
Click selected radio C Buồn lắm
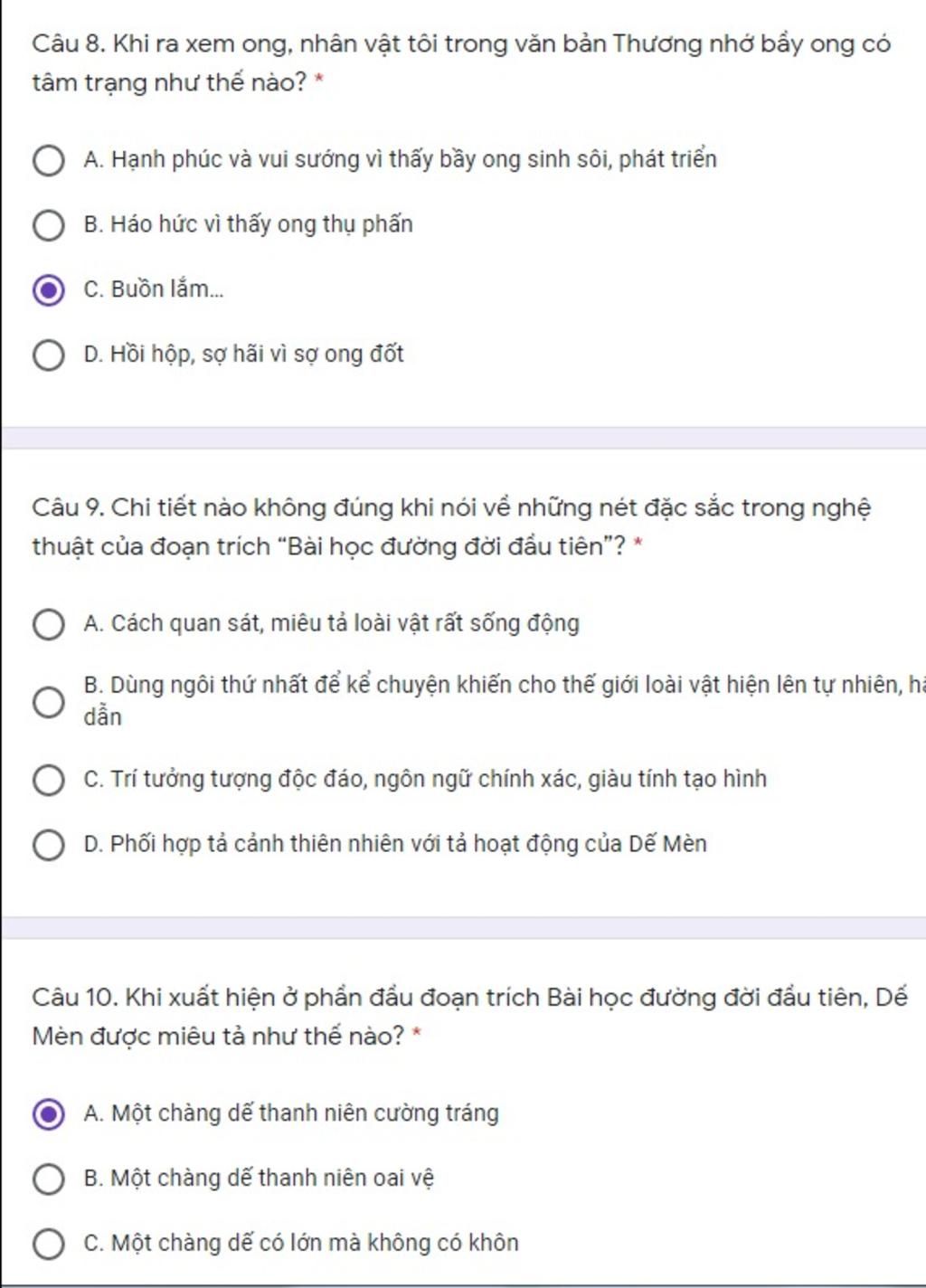coord(48,290)
